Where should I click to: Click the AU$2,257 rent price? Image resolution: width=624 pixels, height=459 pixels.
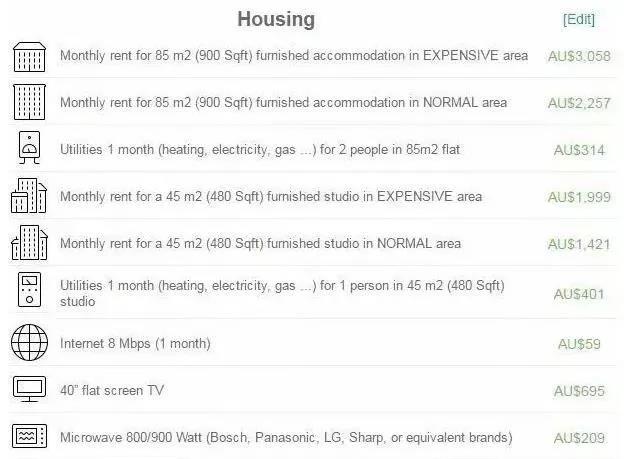[x=579, y=103]
